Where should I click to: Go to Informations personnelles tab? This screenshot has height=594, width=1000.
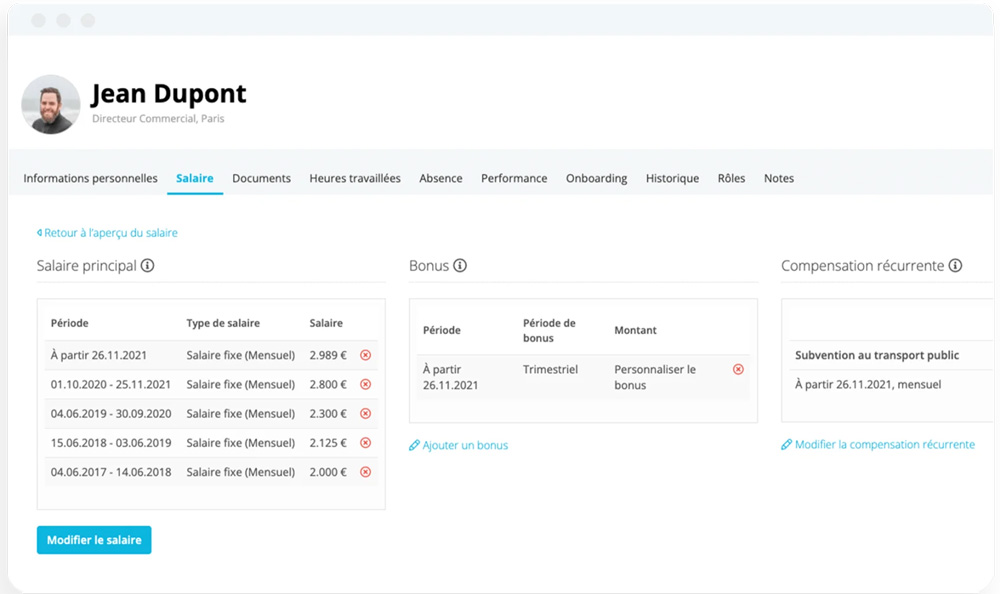[x=90, y=178]
